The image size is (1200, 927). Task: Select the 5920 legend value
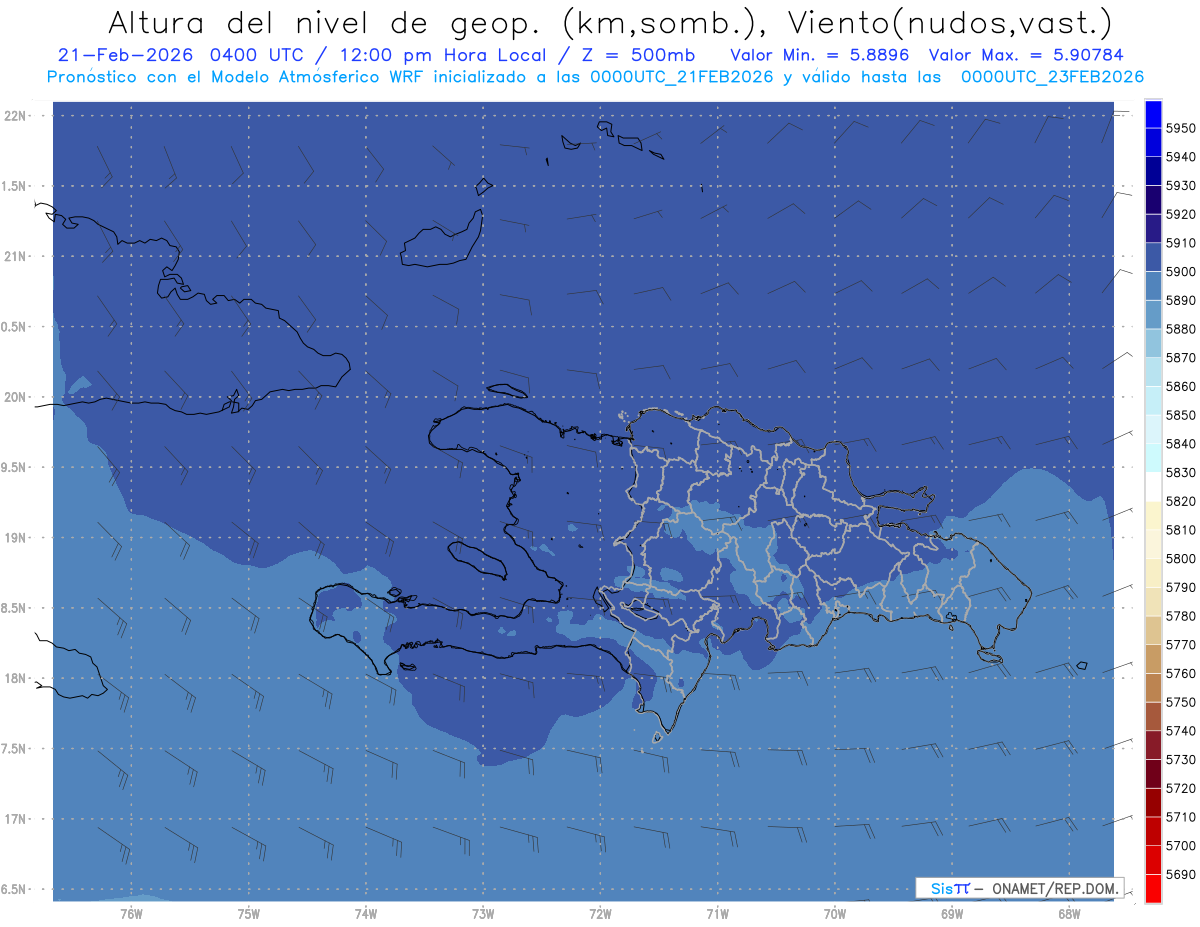pyautogui.click(x=1181, y=214)
